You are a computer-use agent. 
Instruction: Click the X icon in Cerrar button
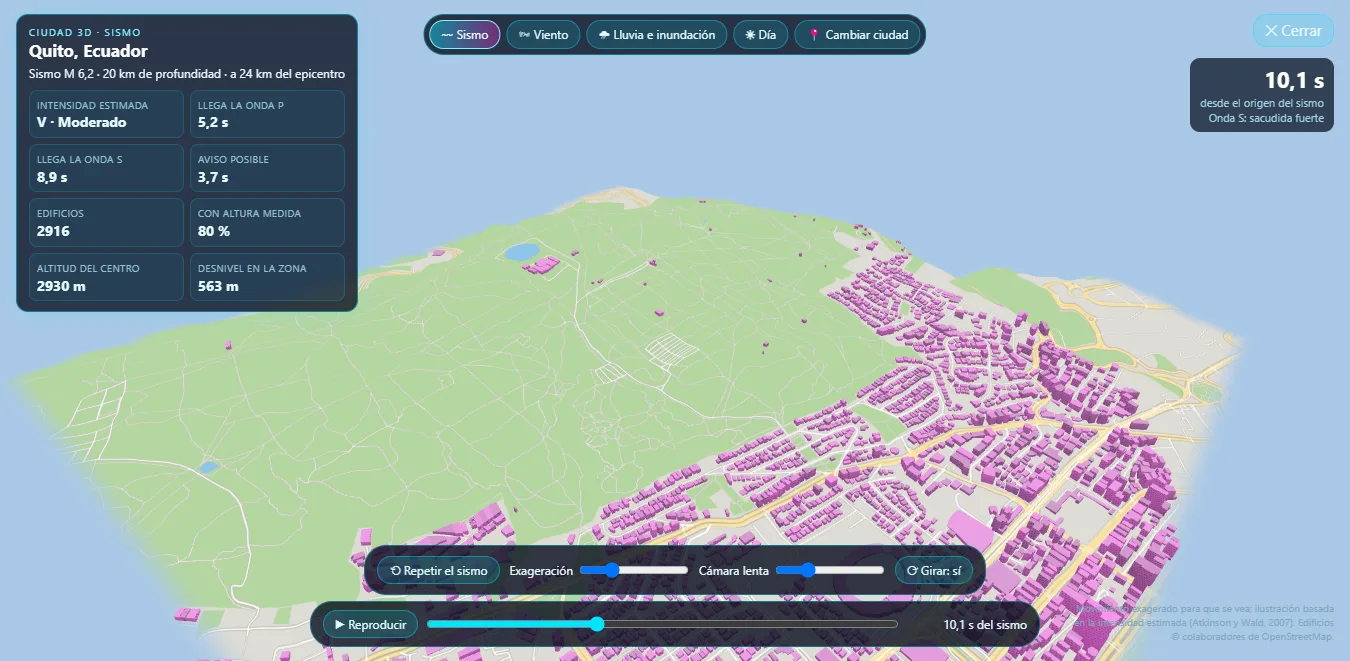[1271, 31]
